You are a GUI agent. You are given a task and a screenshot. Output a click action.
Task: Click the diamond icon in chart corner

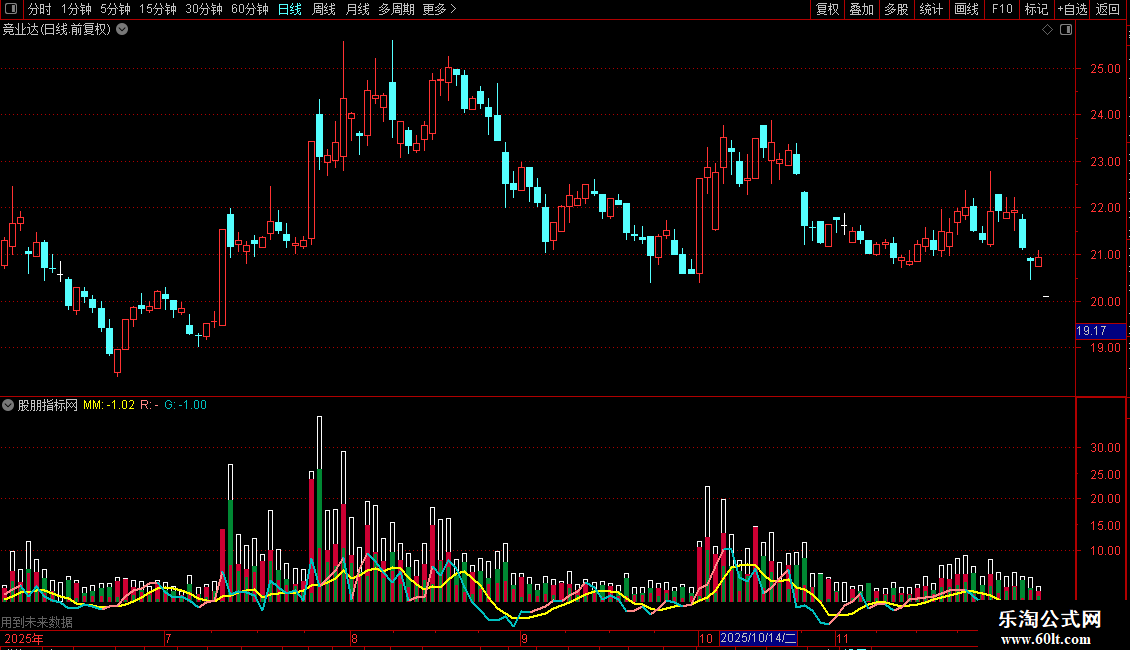pos(1048,30)
